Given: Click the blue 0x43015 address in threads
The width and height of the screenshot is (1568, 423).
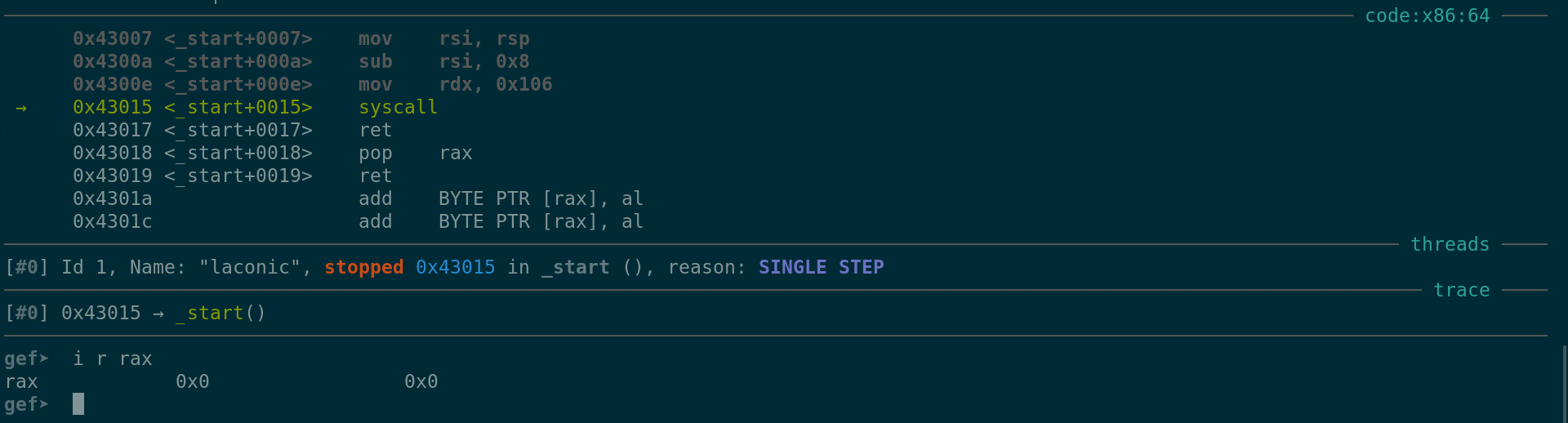Looking at the screenshot, I should coord(455,268).
